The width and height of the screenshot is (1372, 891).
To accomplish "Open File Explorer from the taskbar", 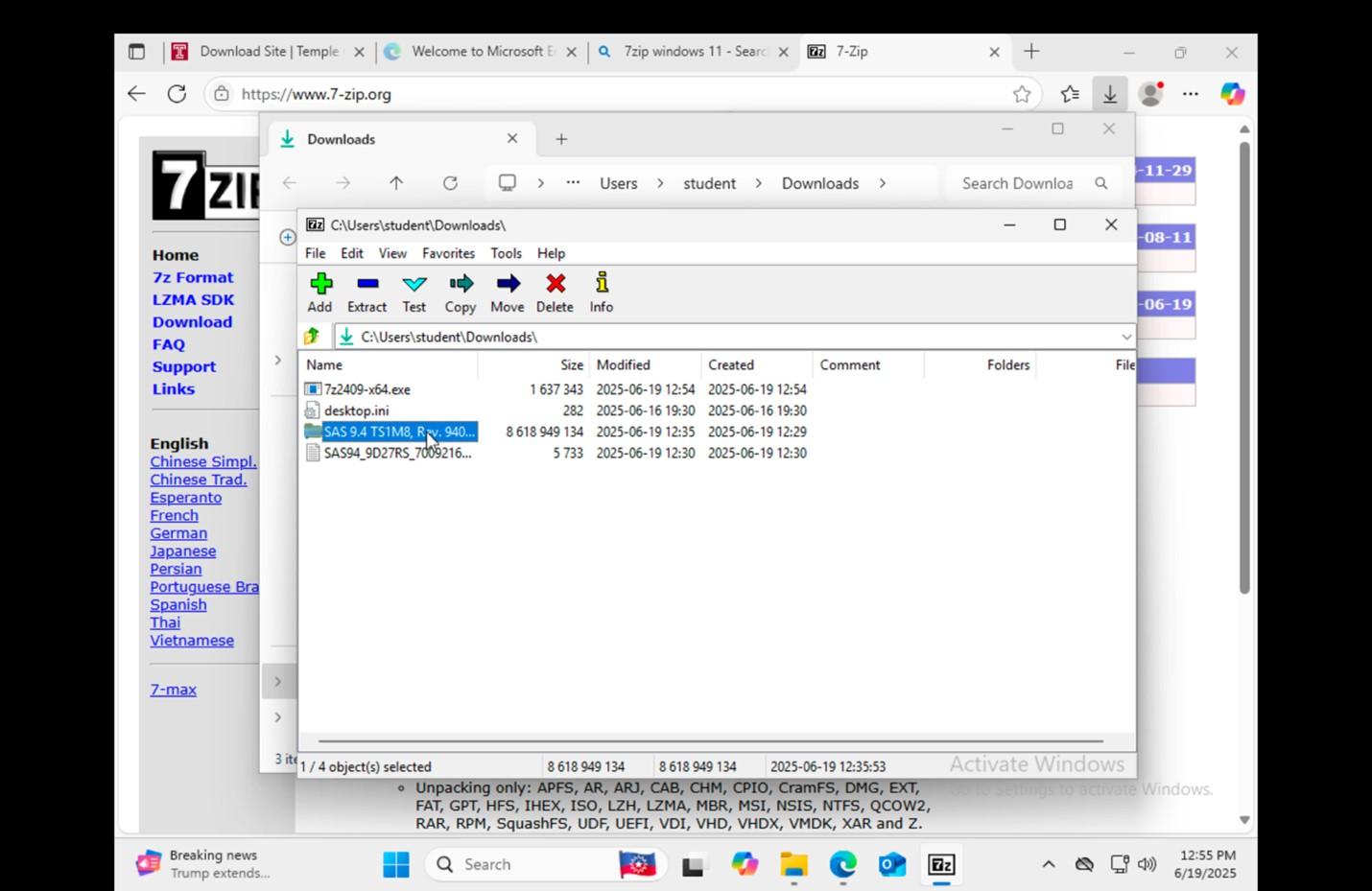I will pos(793,864).
